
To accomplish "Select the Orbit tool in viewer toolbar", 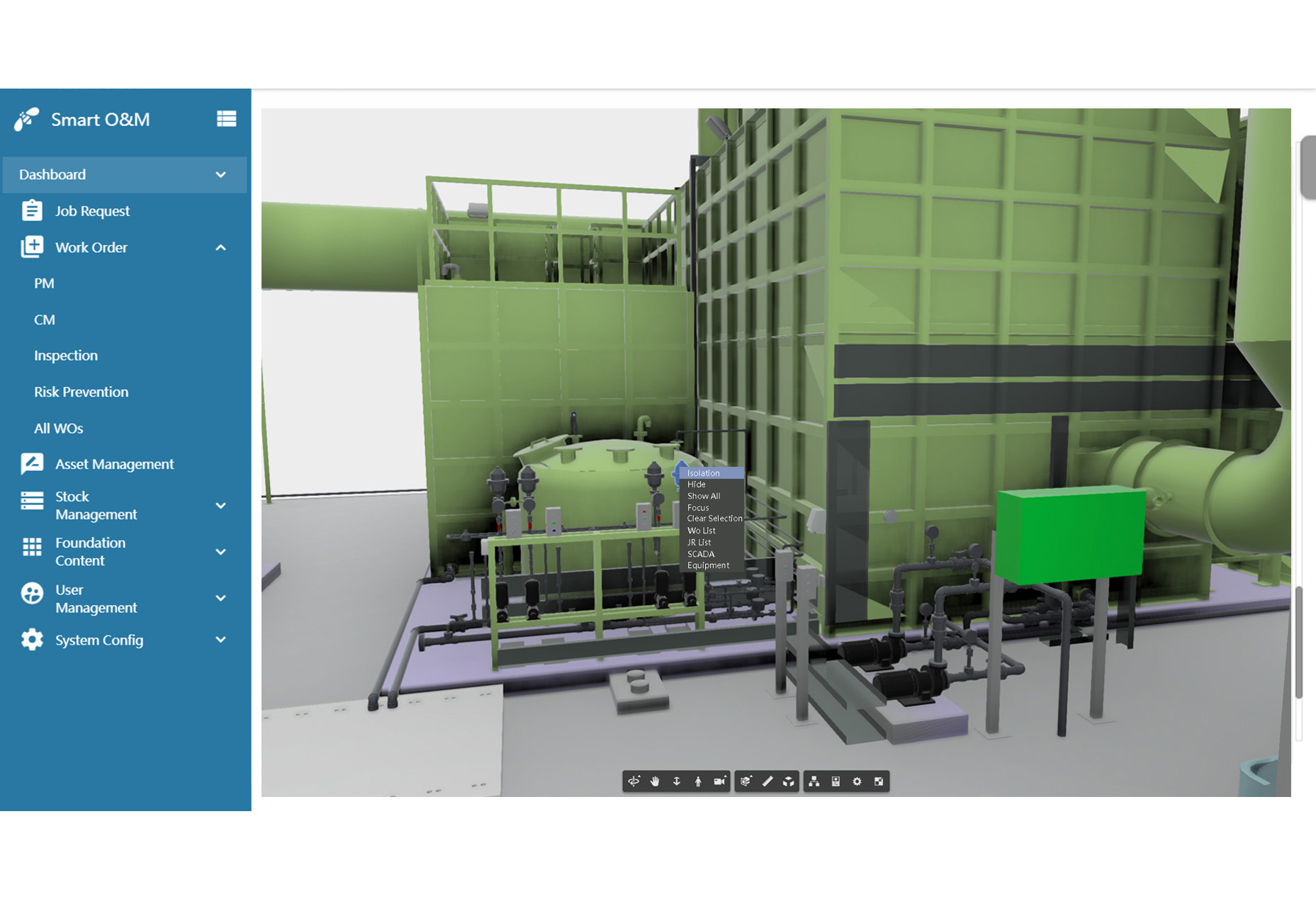I will coord(634,781).
